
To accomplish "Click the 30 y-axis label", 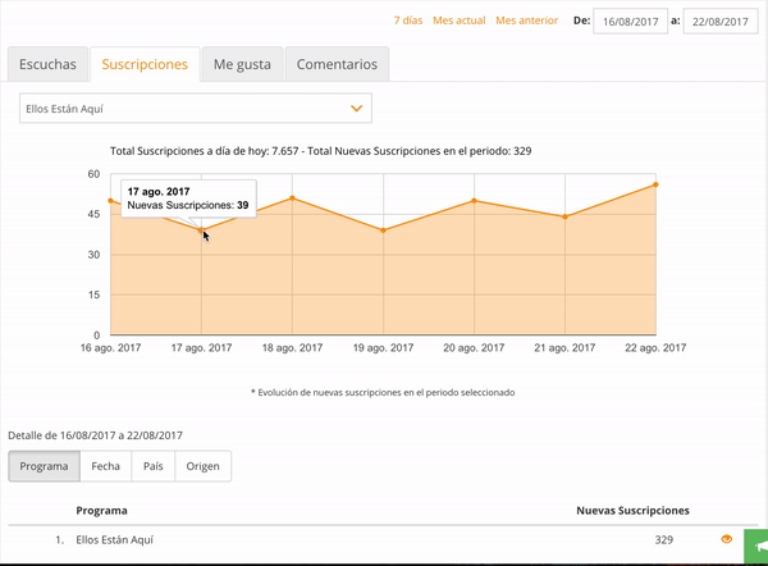I will click(94, 255).
